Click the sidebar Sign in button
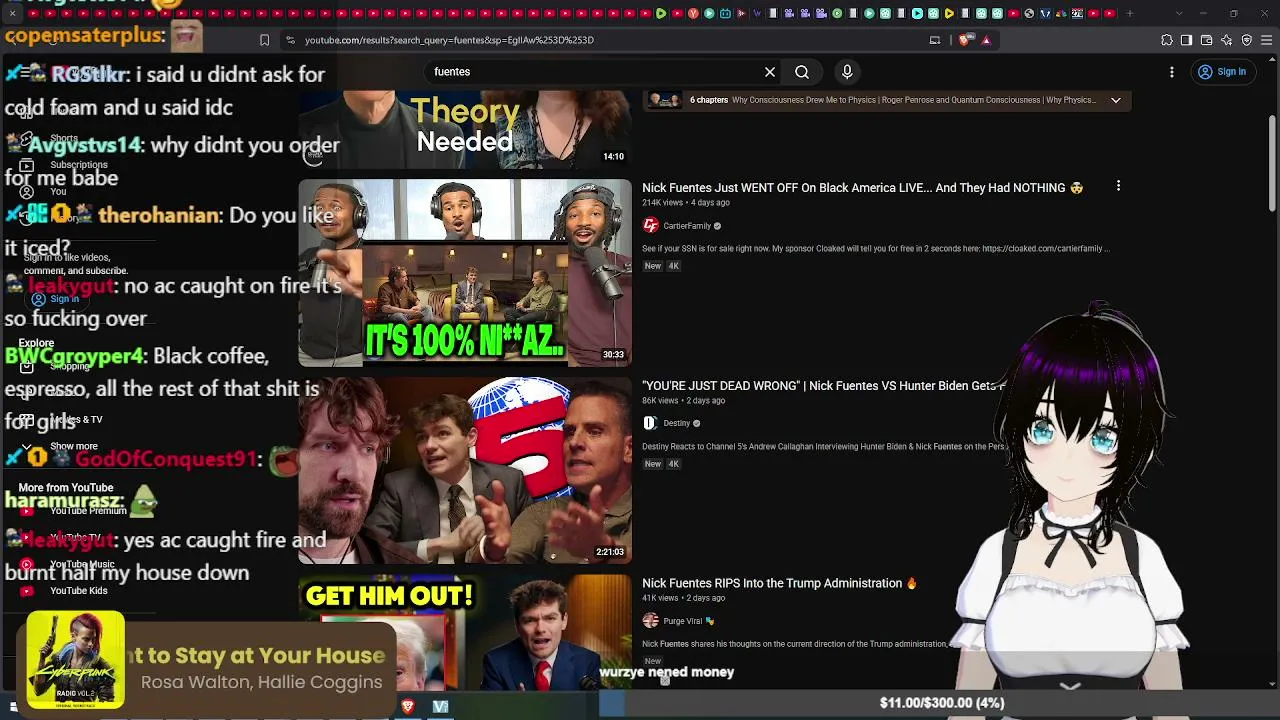The height and width of the screenshot is (720, 1280). (x=55, y=299)
